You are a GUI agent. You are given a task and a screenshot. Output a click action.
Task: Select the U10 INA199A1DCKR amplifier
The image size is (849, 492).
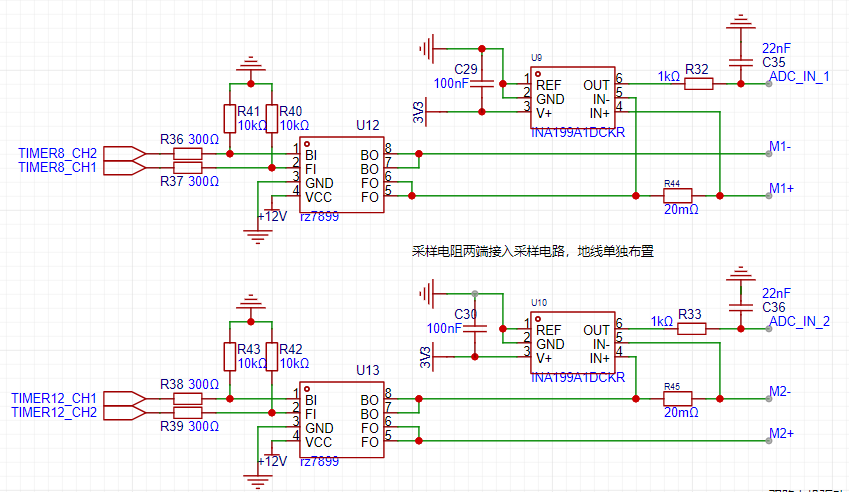[x=573, y=343]
